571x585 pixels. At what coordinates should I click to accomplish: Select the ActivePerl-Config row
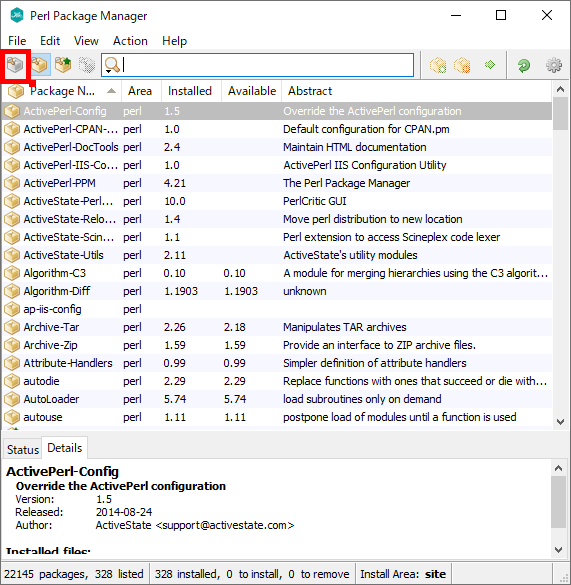(x=277, y=111)
